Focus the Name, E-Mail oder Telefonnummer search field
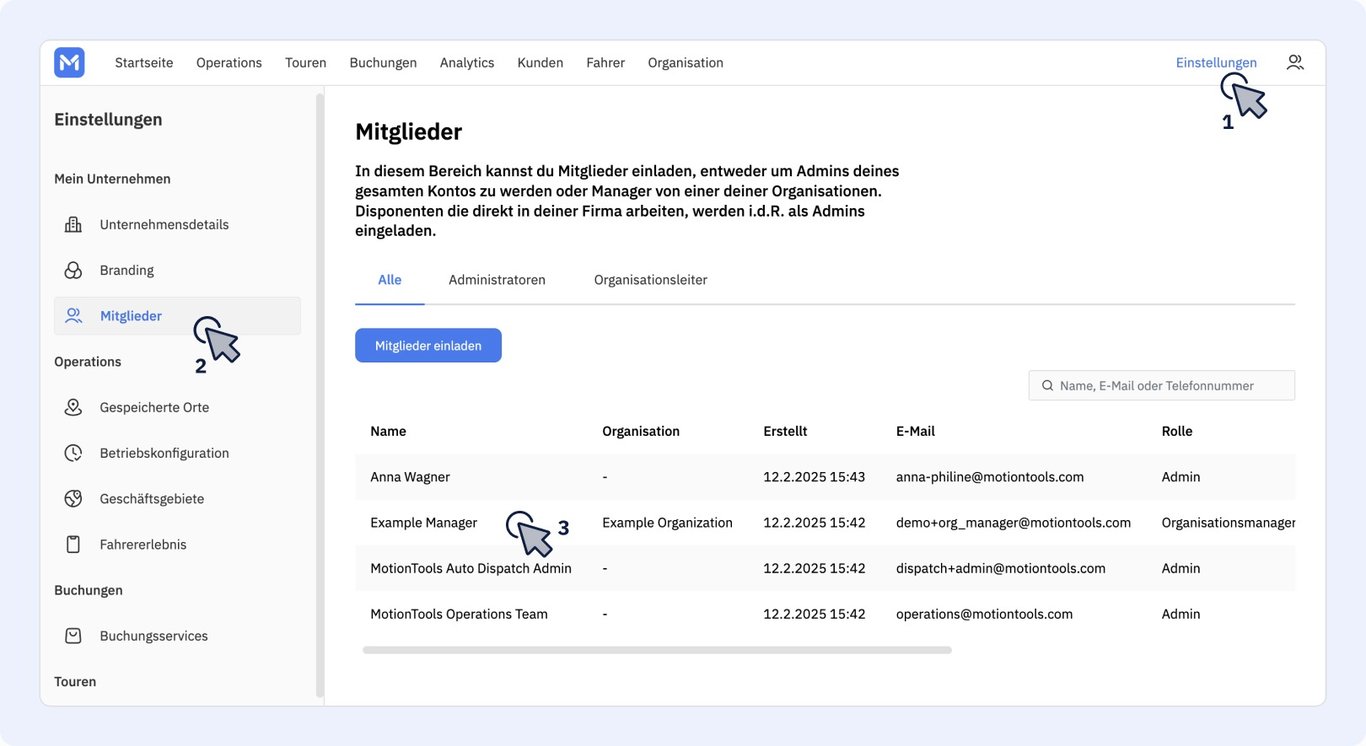The width and height of the screenshot is (1366, 746). click(1161, 386)
